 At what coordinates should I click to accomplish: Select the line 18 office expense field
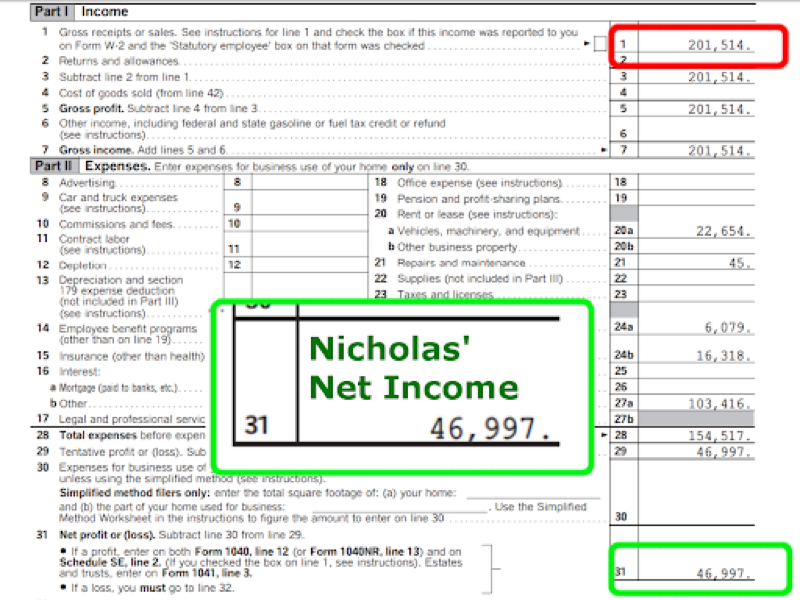[x=708, y=183]
